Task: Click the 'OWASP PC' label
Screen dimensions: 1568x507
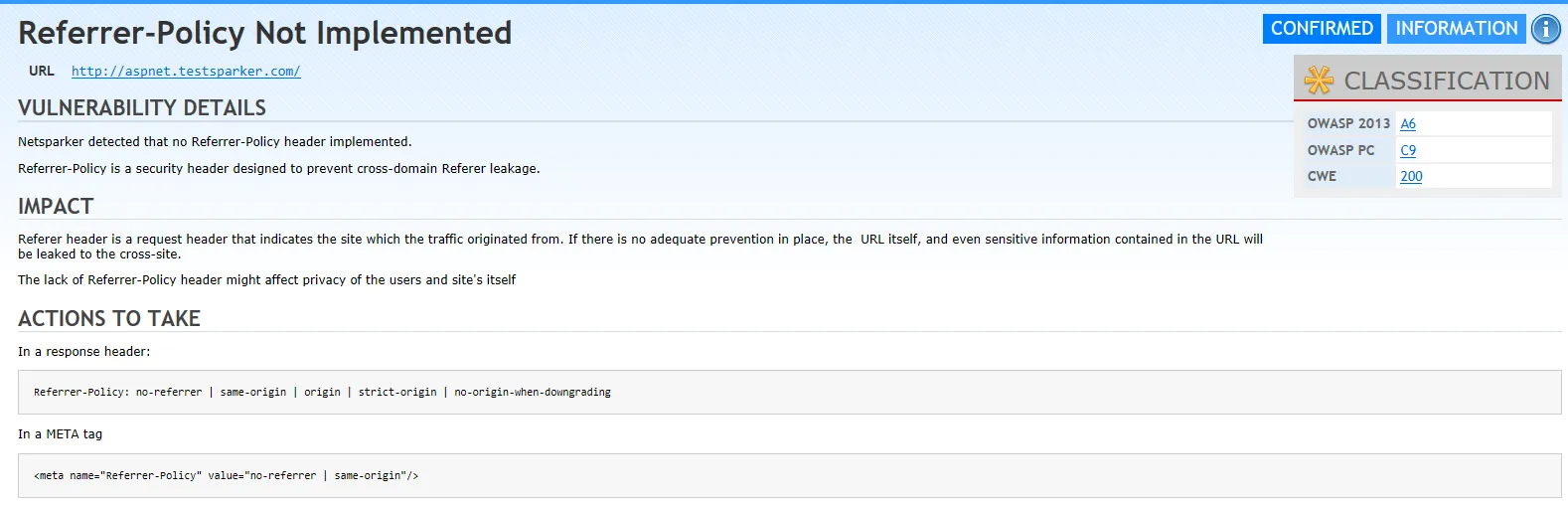Action: pos(1340,150)
